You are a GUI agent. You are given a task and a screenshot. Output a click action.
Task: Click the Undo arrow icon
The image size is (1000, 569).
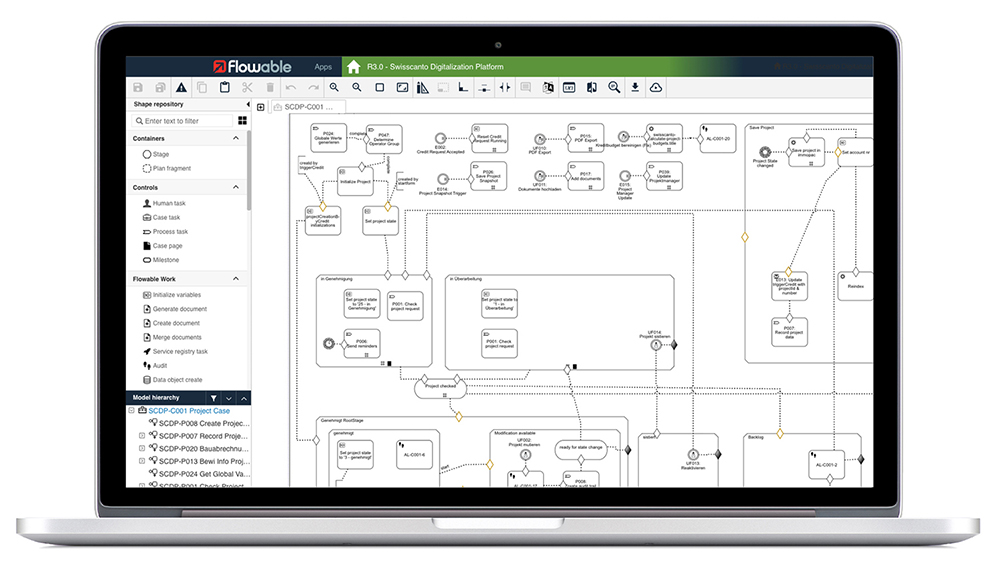[291, 87]
